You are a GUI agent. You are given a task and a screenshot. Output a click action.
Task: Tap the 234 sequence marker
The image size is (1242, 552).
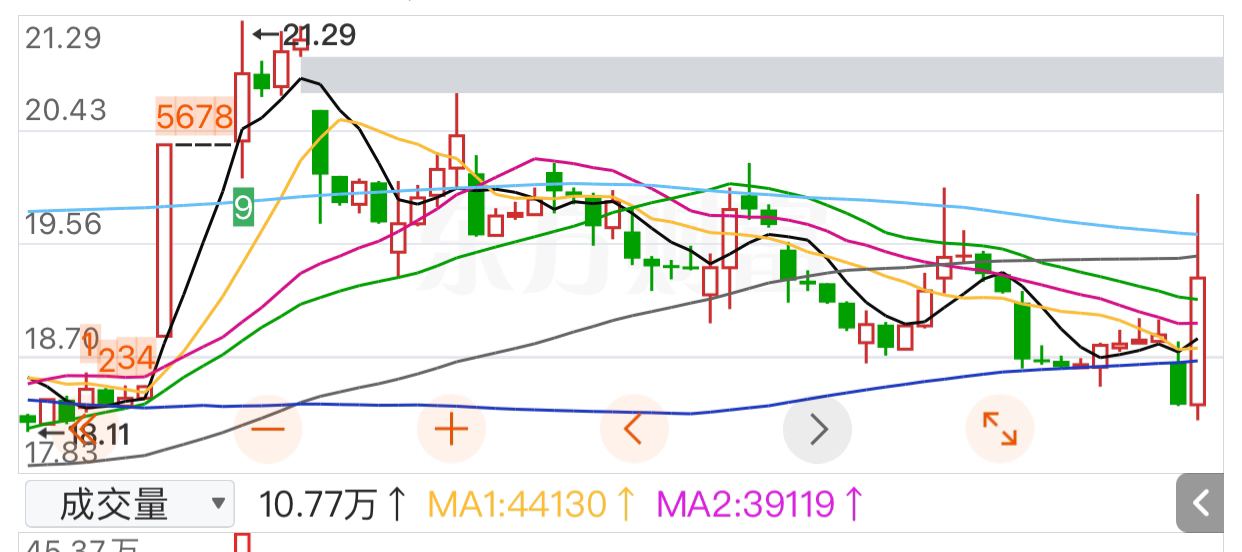pos(125,357)
